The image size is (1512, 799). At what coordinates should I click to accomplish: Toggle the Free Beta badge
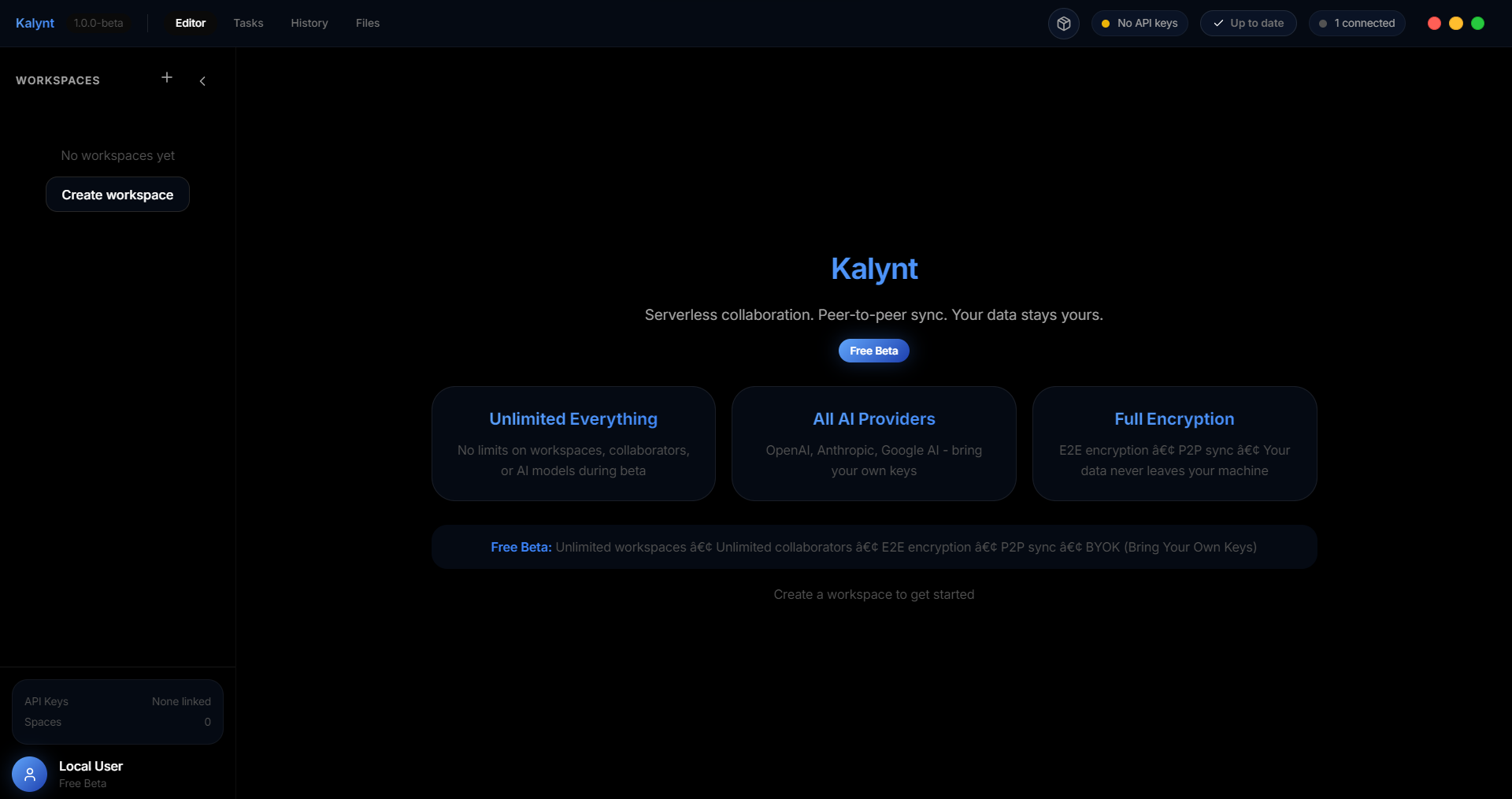click(x=873, y=351)
